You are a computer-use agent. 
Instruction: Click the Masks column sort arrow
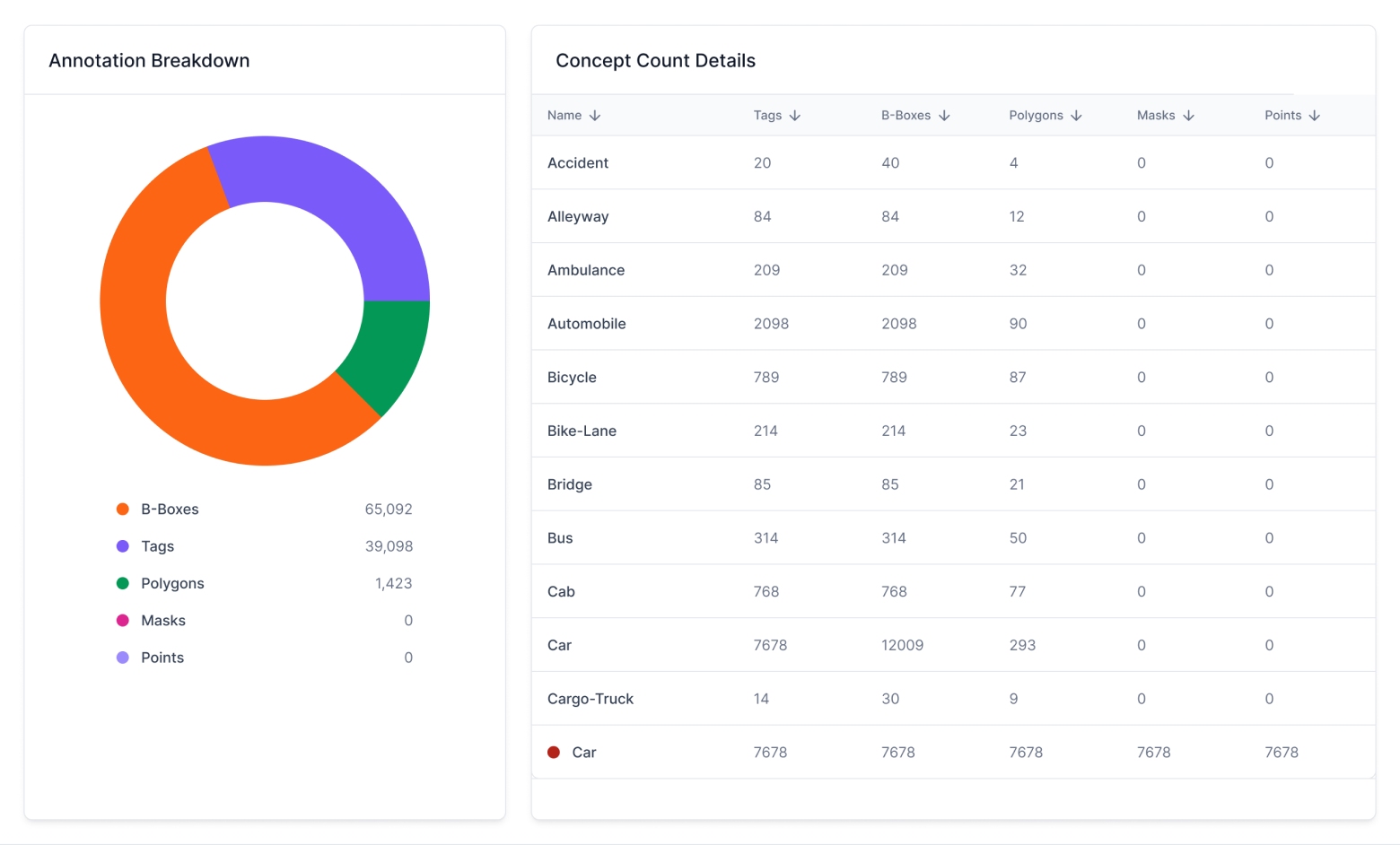[x=1188, y=116]
